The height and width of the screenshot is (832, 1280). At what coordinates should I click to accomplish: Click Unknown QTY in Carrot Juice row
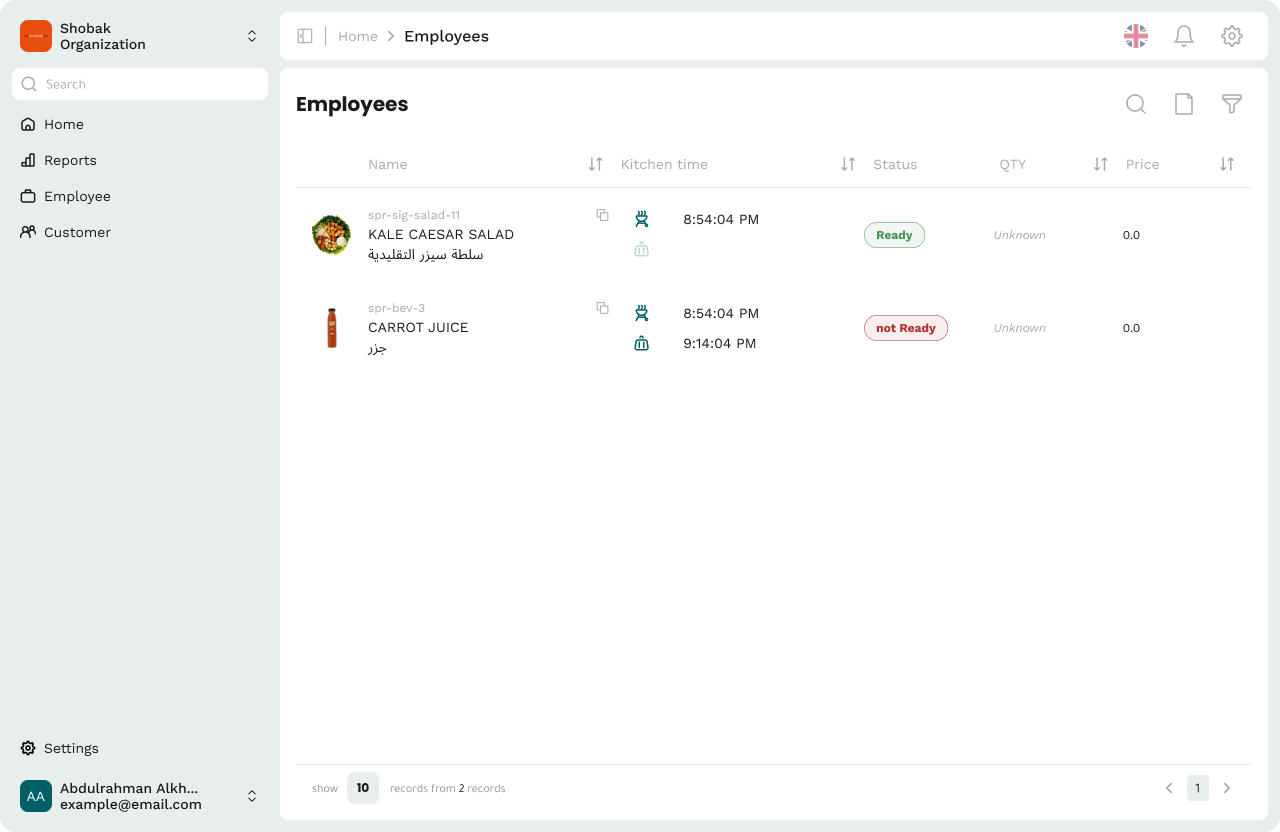coord(1020,328)
